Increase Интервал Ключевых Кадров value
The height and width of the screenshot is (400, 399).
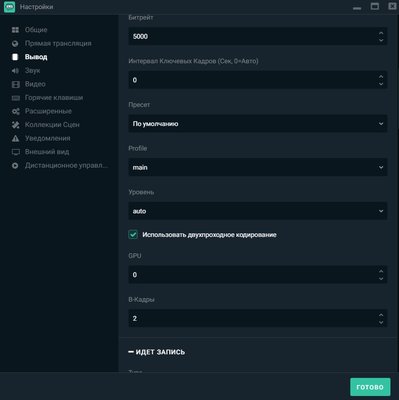pyautogui.click(x=381, y=77)
